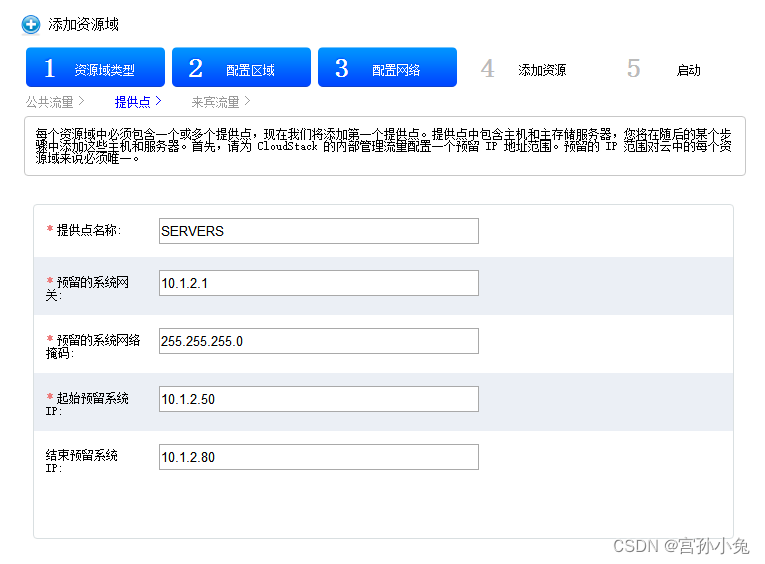This screenshot has height=564, width=765.
Task: Click the 预留的系统网关 field showing 10.1.2.1
Action: [319, 283]
